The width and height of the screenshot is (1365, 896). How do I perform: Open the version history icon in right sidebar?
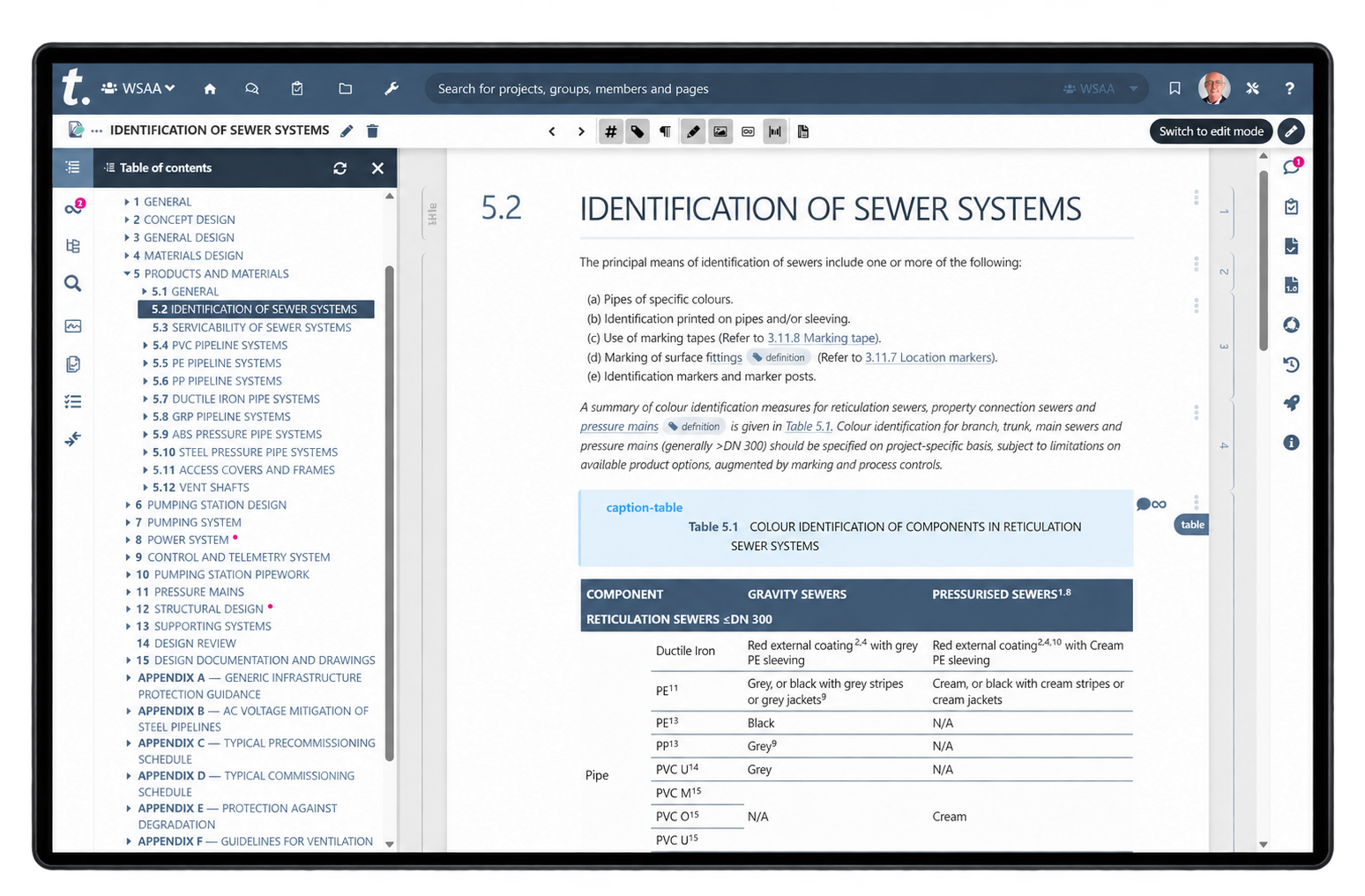(1291, 364)
